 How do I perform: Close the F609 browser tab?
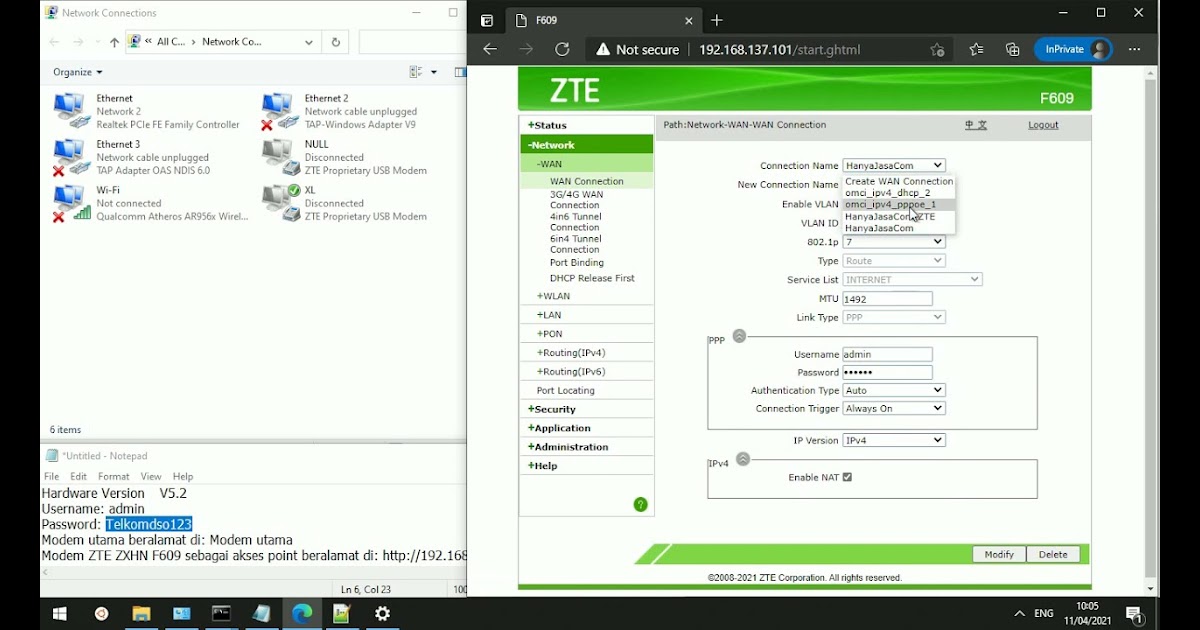(x=689, y=20)
